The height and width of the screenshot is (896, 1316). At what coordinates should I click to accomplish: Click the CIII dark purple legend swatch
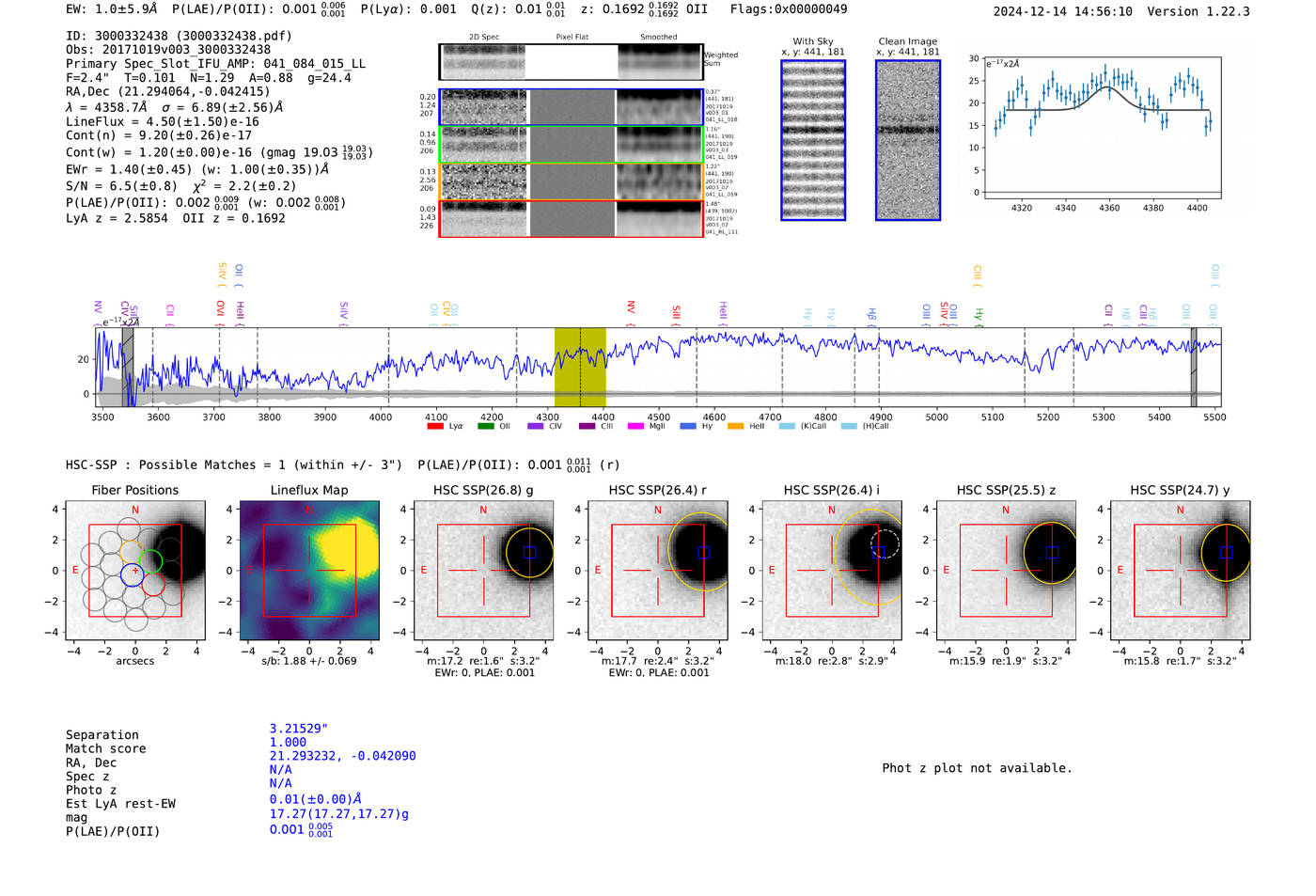pyautogui.click(x=587, y=426)
